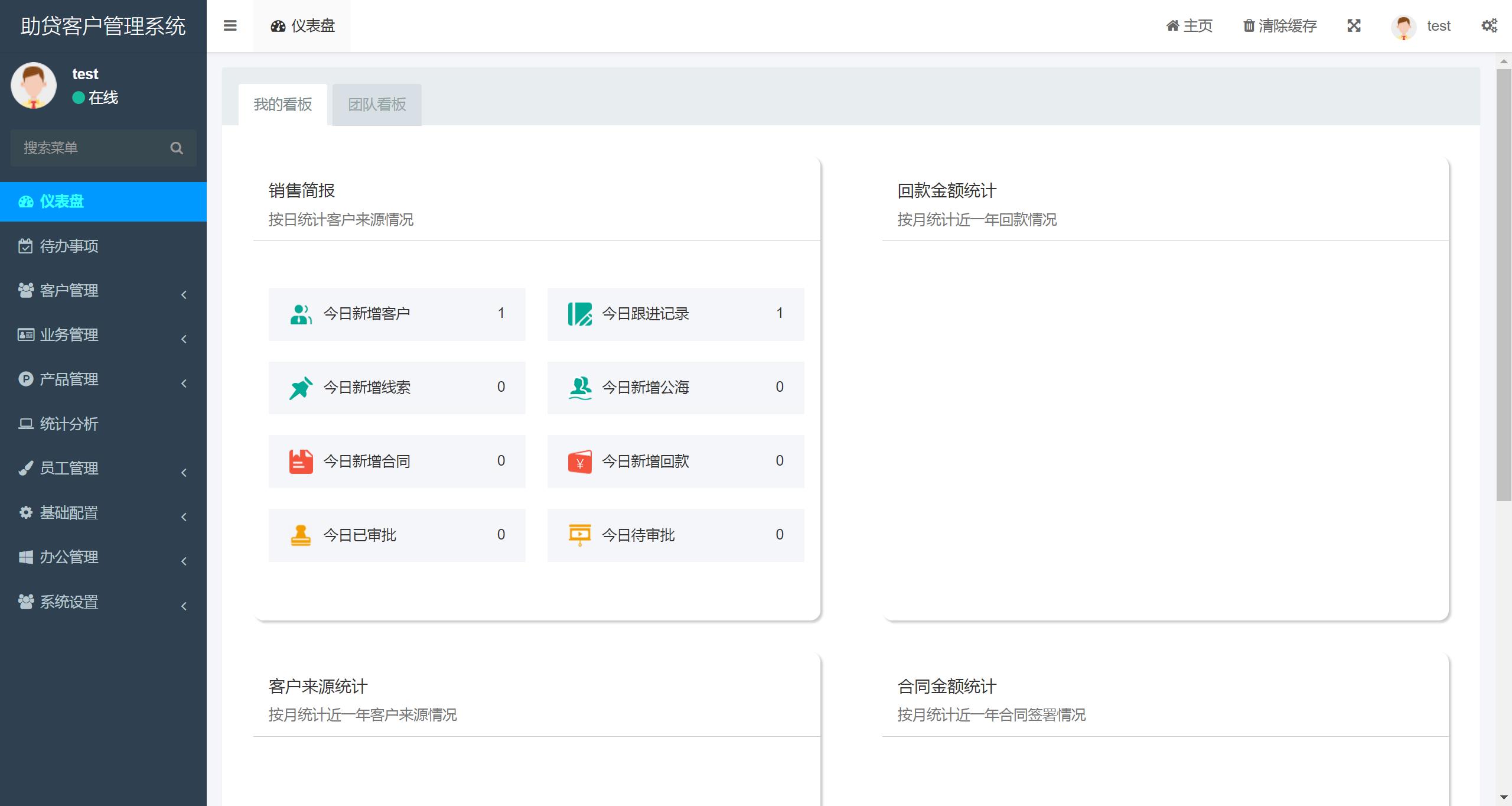The height and width of the screenshot is (806, 1512).
Task: Click the 今日新增回款 yen wallet icon
Action: pos(579,461)
